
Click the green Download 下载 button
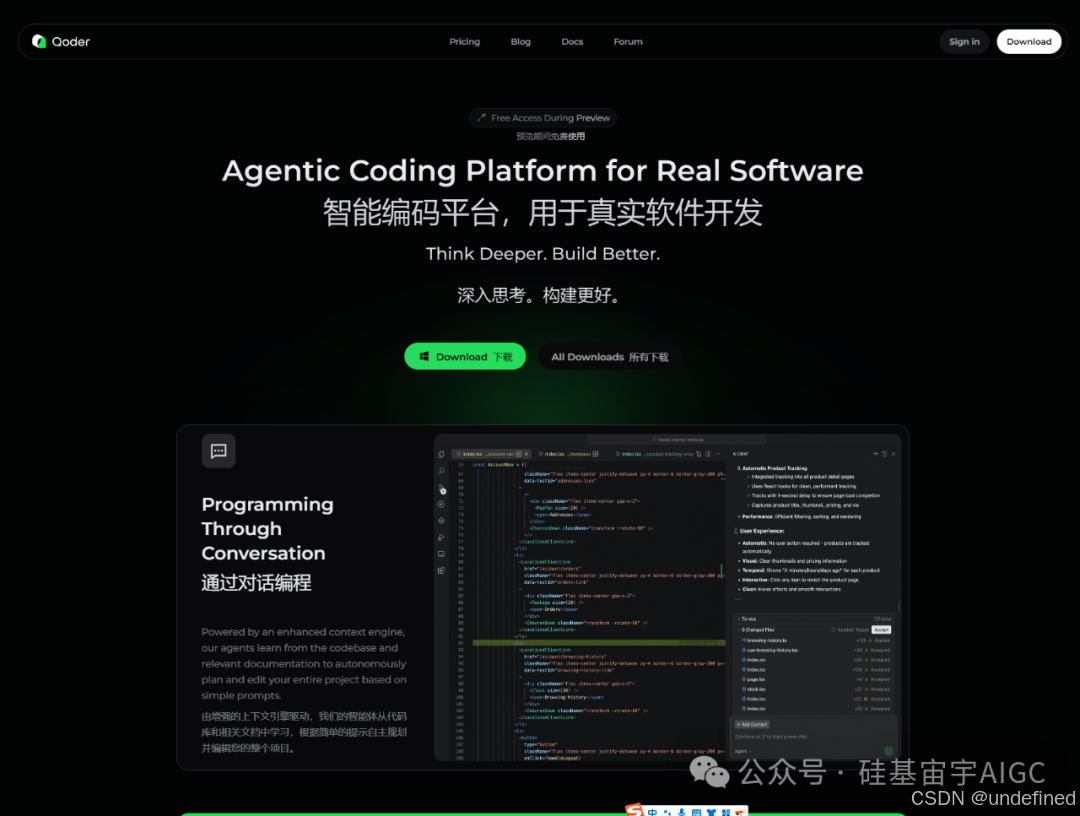(x=465, y=356)
